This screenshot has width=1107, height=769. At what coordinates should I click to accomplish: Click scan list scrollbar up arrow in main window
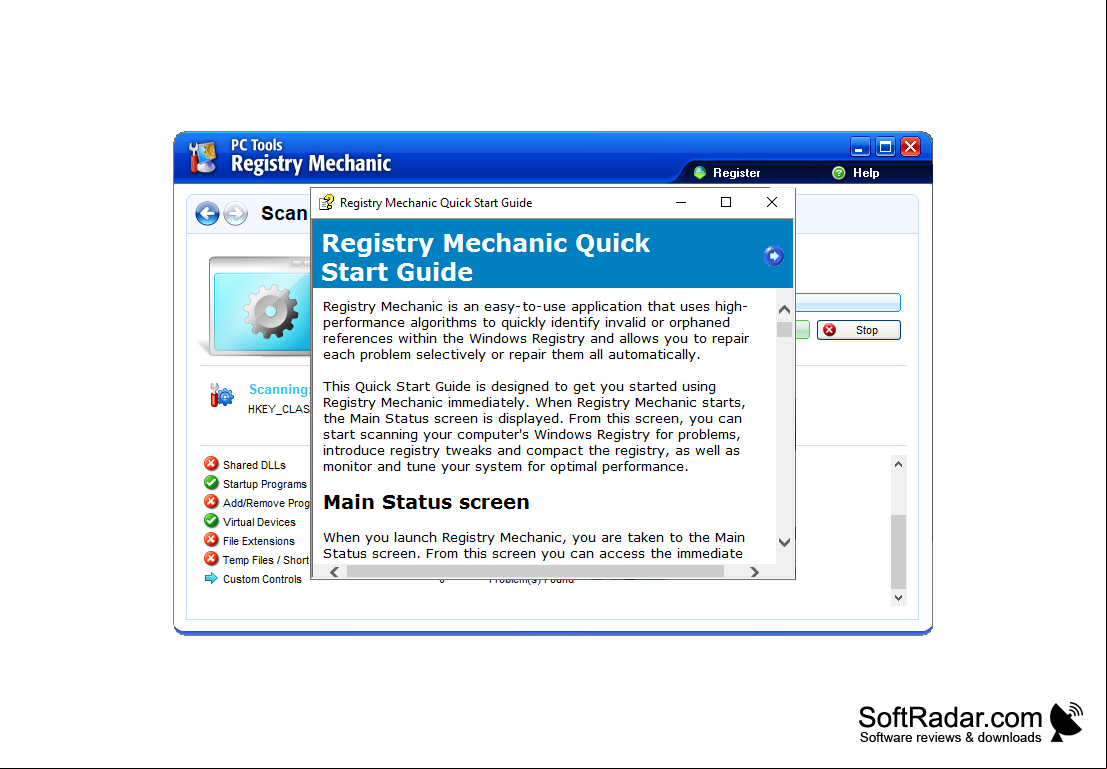coord(898,464)
